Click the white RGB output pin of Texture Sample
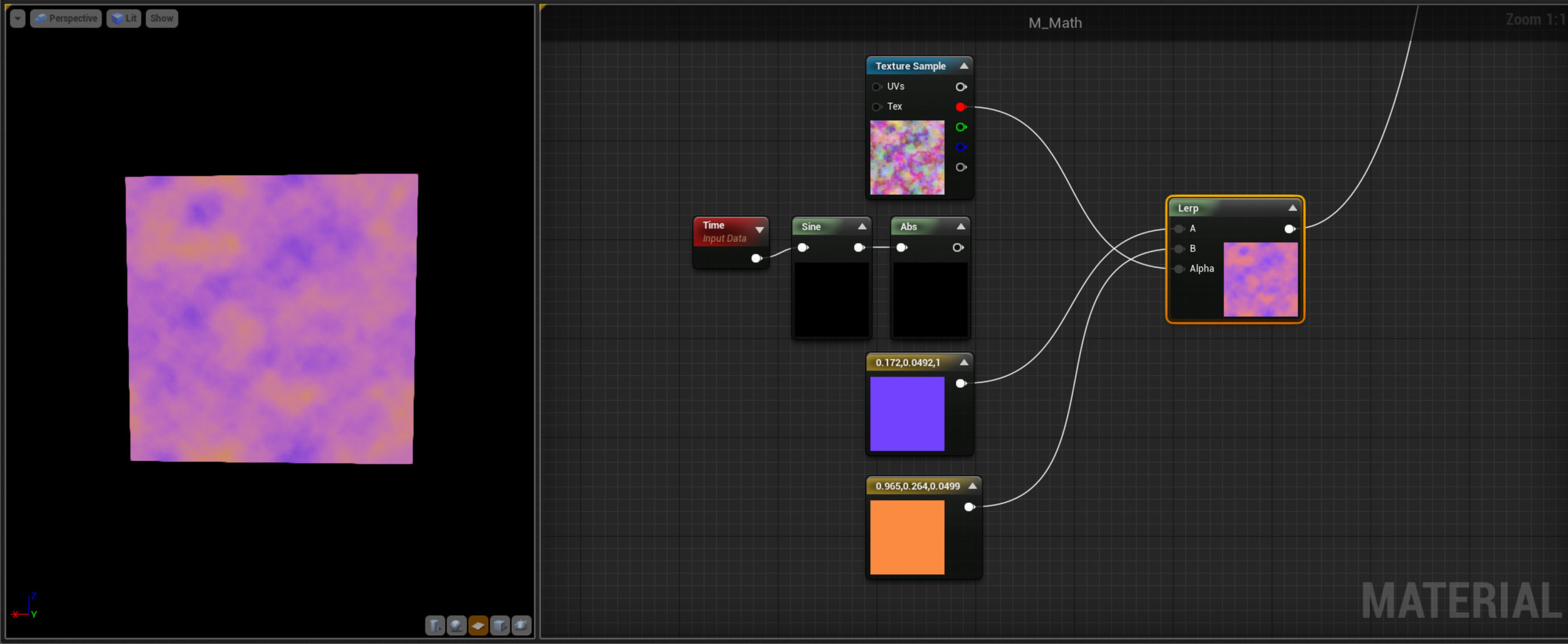1568x644 pixels. click(960, 87)
